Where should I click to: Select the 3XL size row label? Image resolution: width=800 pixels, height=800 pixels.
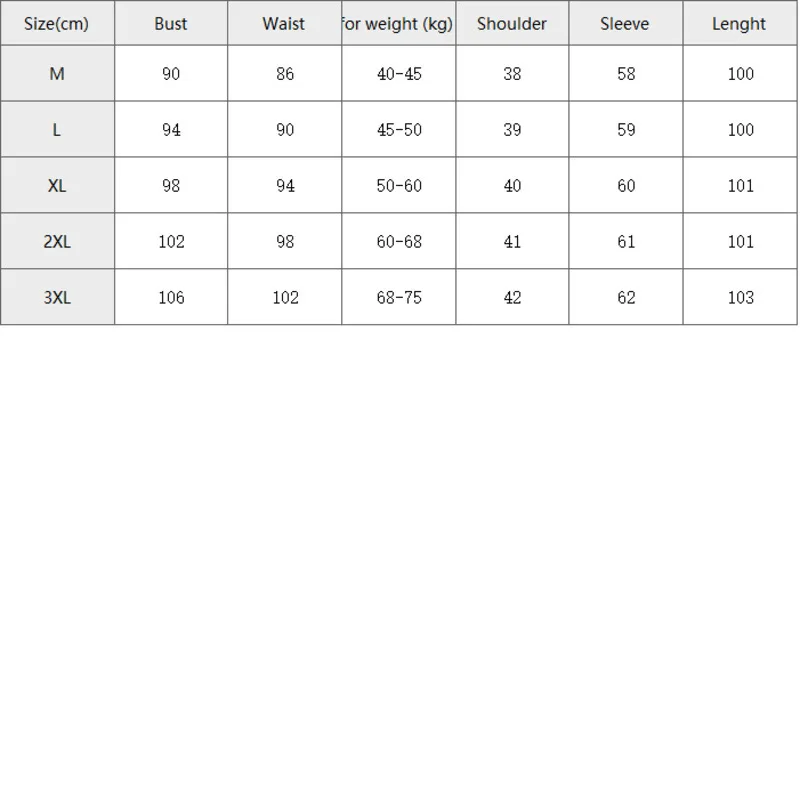[57, 298]
